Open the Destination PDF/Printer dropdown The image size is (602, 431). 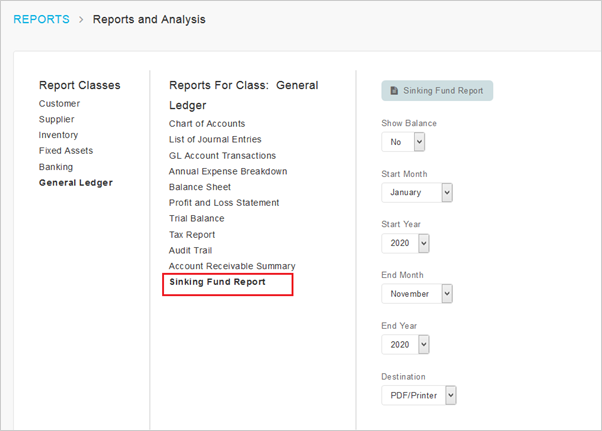pyautogui.click(x=419, y=395)
